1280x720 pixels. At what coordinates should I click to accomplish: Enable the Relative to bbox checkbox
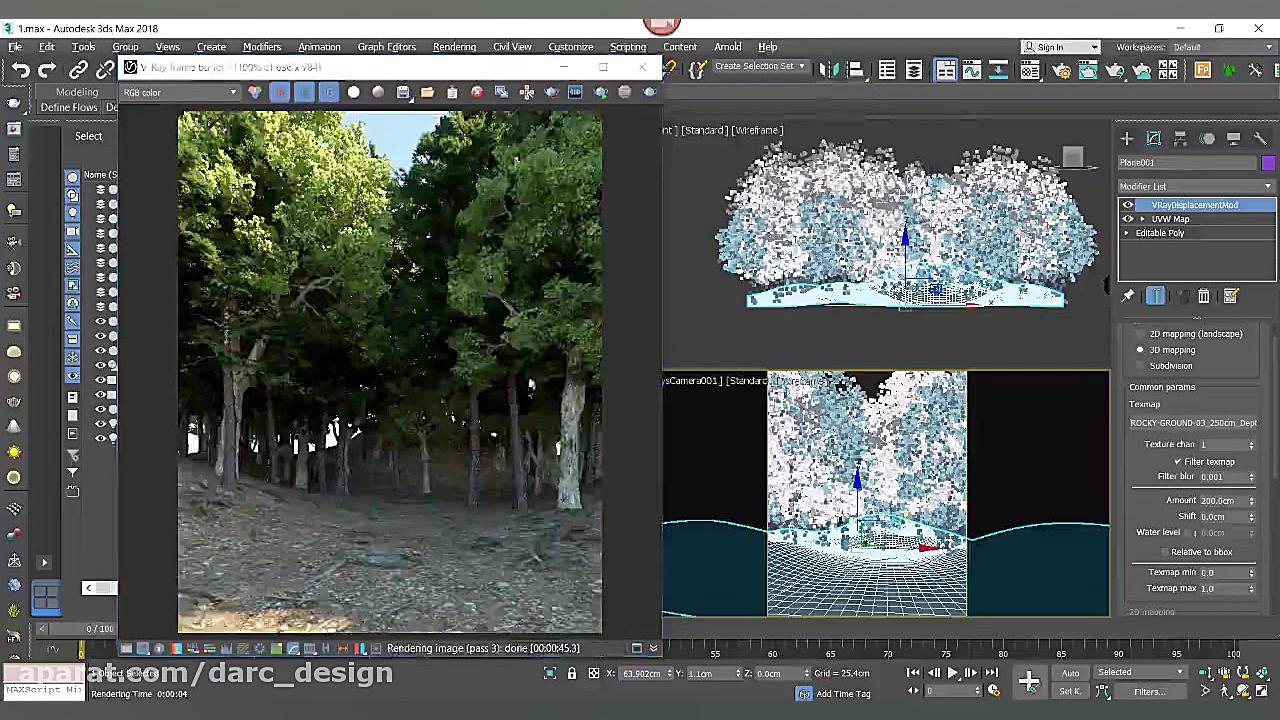coord(1164,552)
